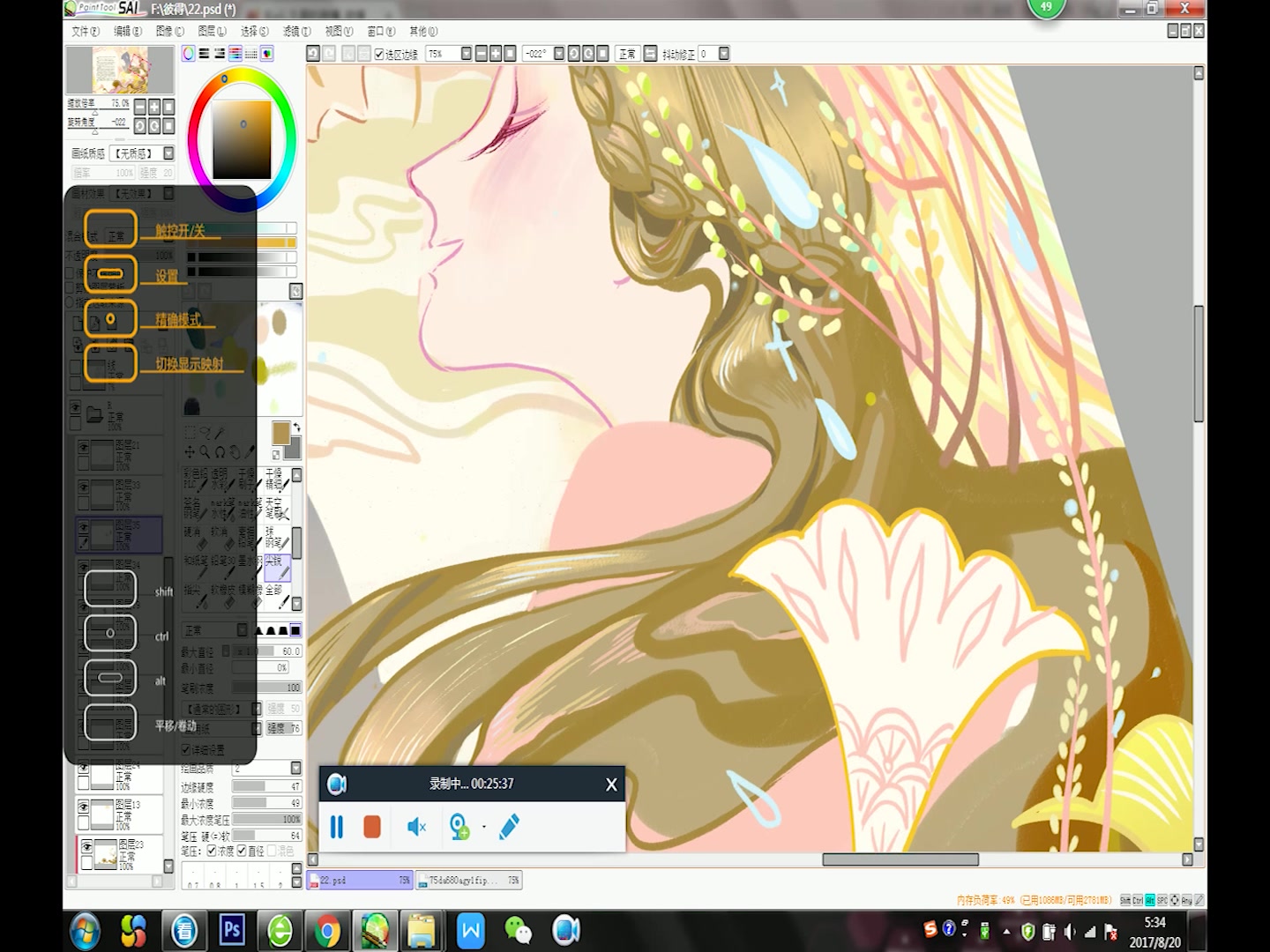Image resolution: width=1270 pixels, height=952 pixels.
Task: Open the 绘画品质 dropdown
Action: (295, 768)
